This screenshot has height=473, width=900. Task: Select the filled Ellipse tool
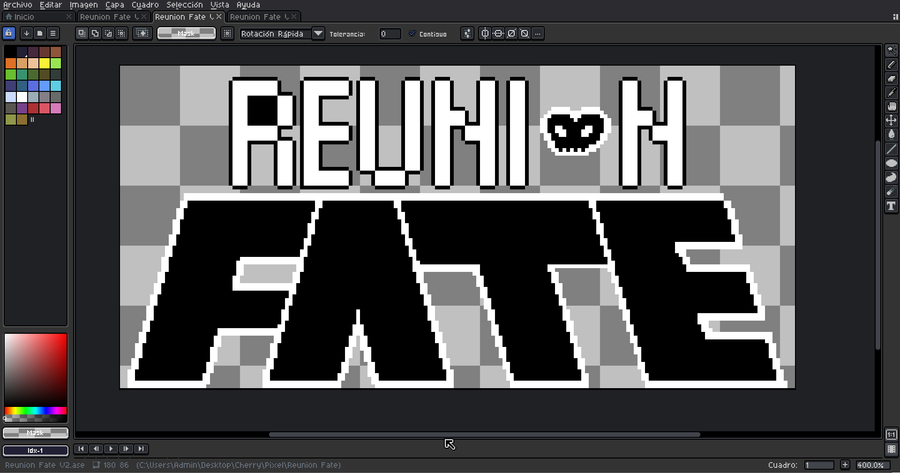pos(891,163)
